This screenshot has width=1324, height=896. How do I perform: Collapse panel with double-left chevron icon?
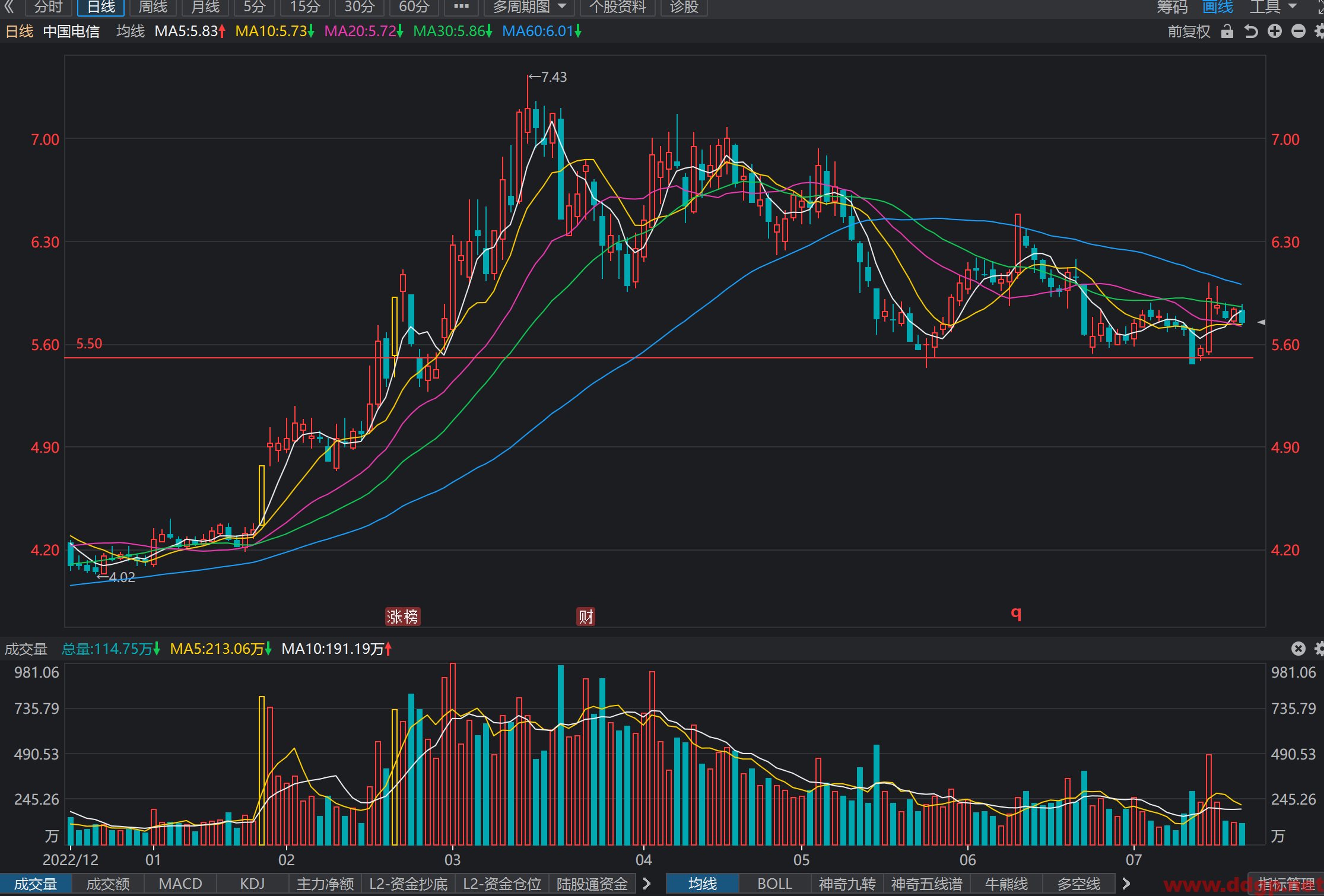[x=9, y=7]
